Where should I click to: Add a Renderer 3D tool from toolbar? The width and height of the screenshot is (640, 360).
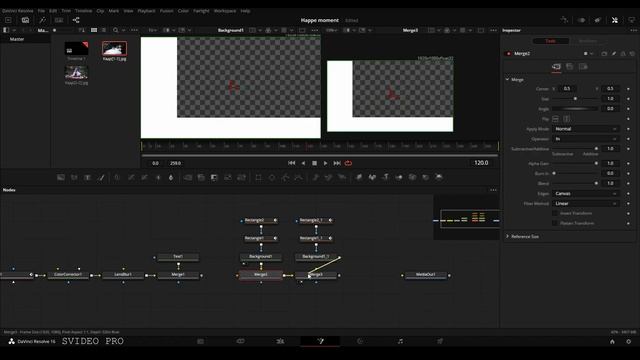pyautogui.click(x=439, y=177)
